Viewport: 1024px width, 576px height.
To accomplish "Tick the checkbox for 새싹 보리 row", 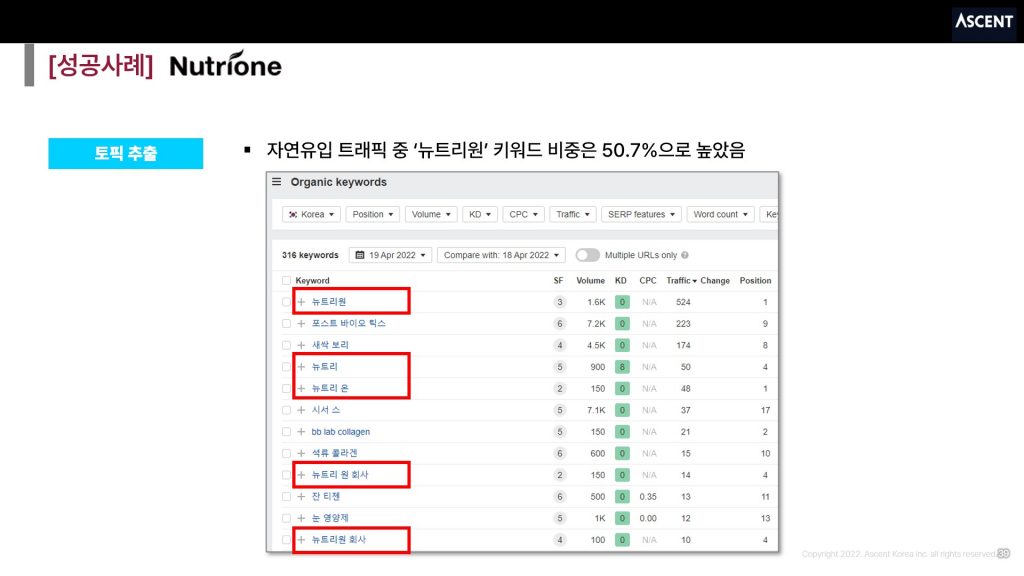I will (286, 345).
